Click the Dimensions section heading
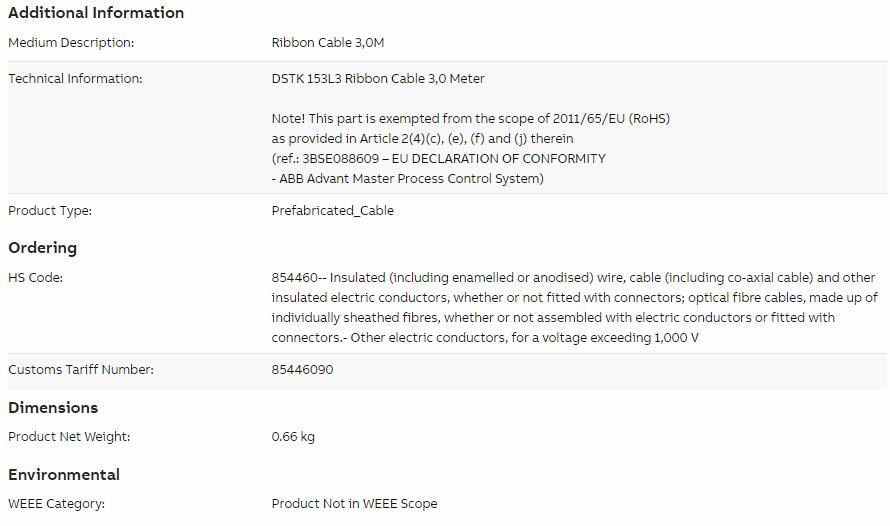Viewport: 890px width, 526px height. point(53,407)
